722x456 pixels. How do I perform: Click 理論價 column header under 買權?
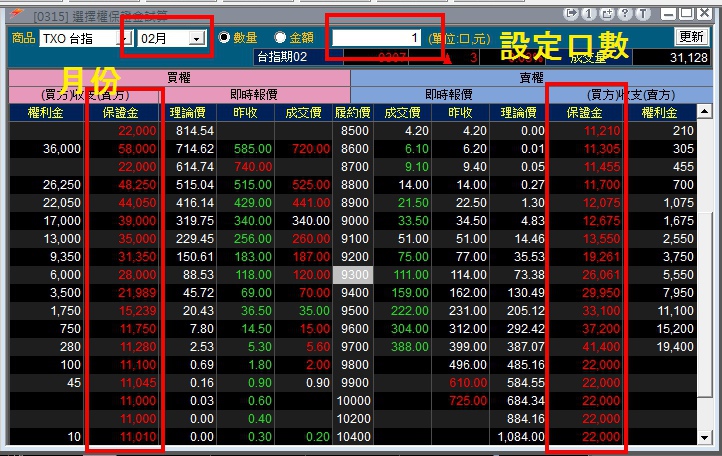[187, 112]
